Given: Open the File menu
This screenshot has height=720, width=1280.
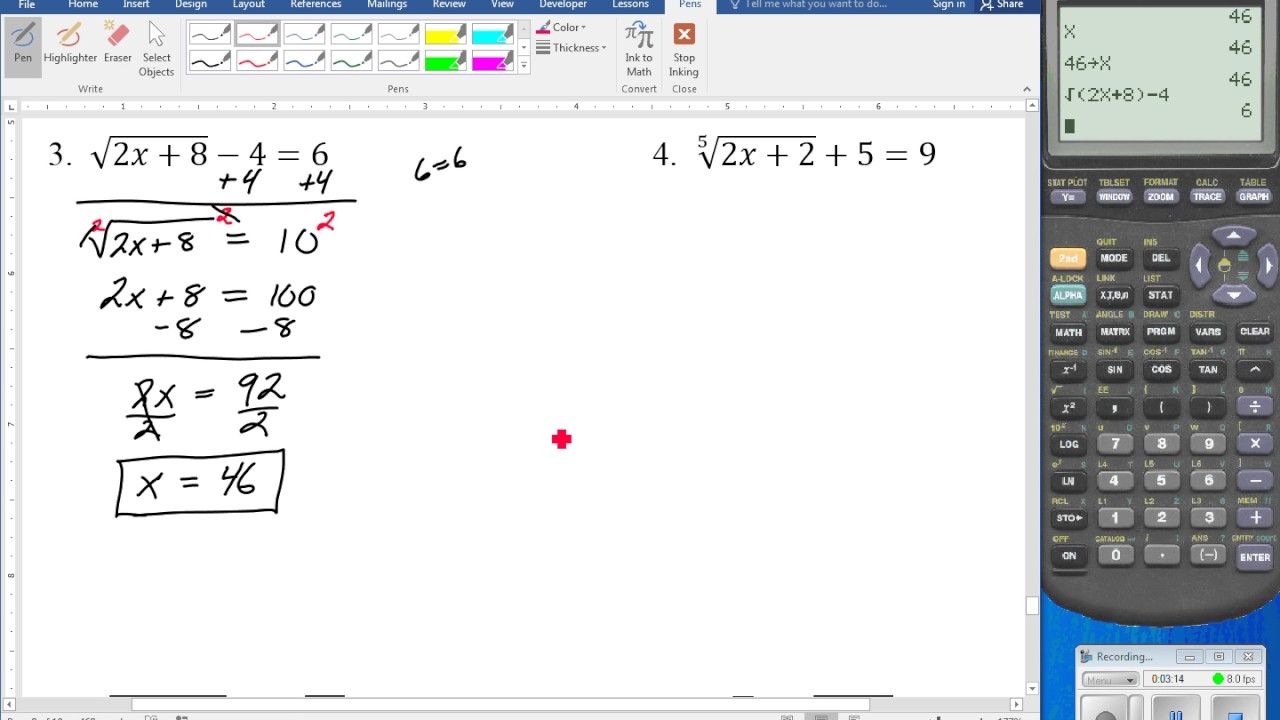Looking at the screenshot, I should (27, 5).
